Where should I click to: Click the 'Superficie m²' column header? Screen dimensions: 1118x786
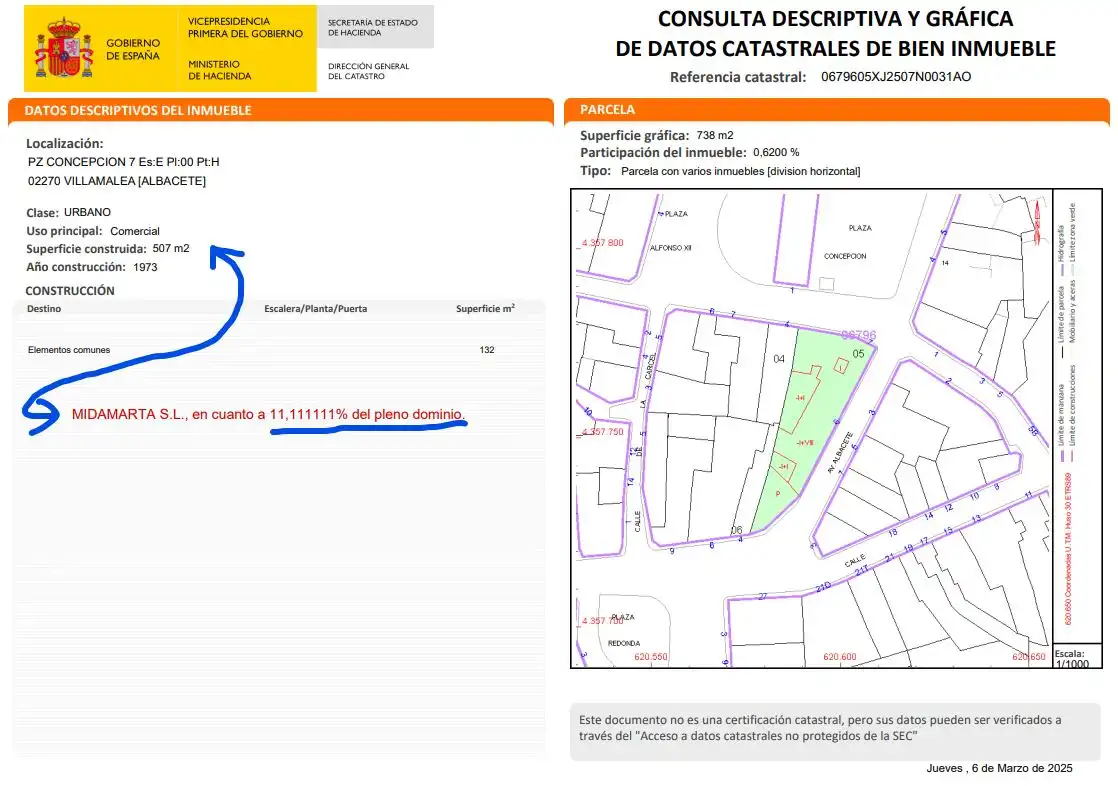click(x=486, y=308)
